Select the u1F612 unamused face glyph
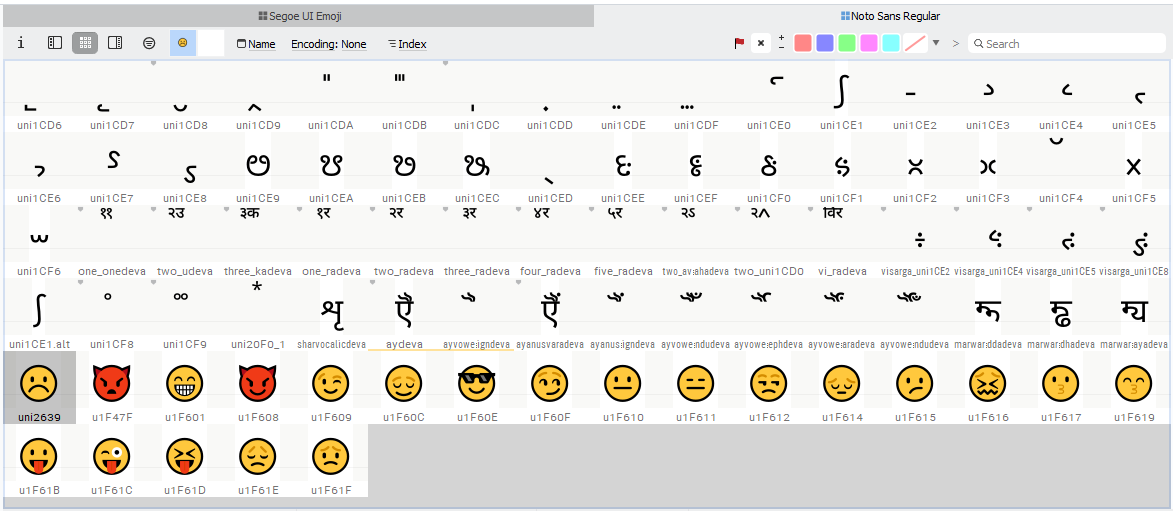The width and height of the screenshot is (1173, 511). (x=771, y=387)
